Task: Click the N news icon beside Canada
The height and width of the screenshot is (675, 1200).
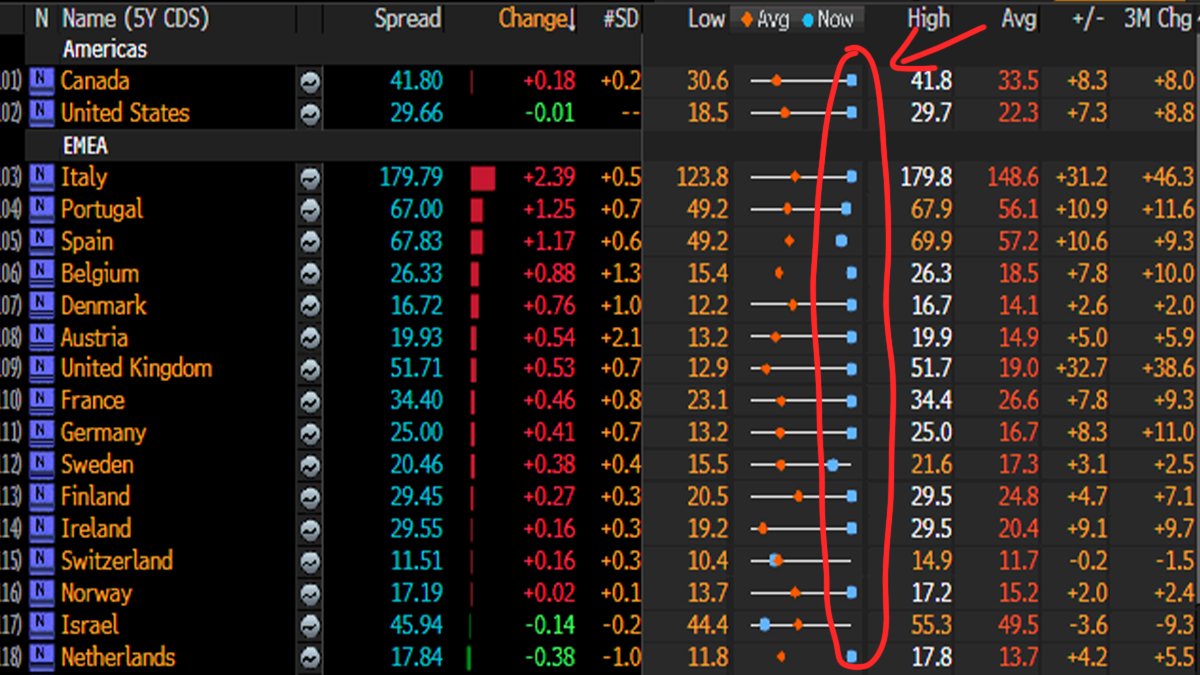Action: (41, 81)
